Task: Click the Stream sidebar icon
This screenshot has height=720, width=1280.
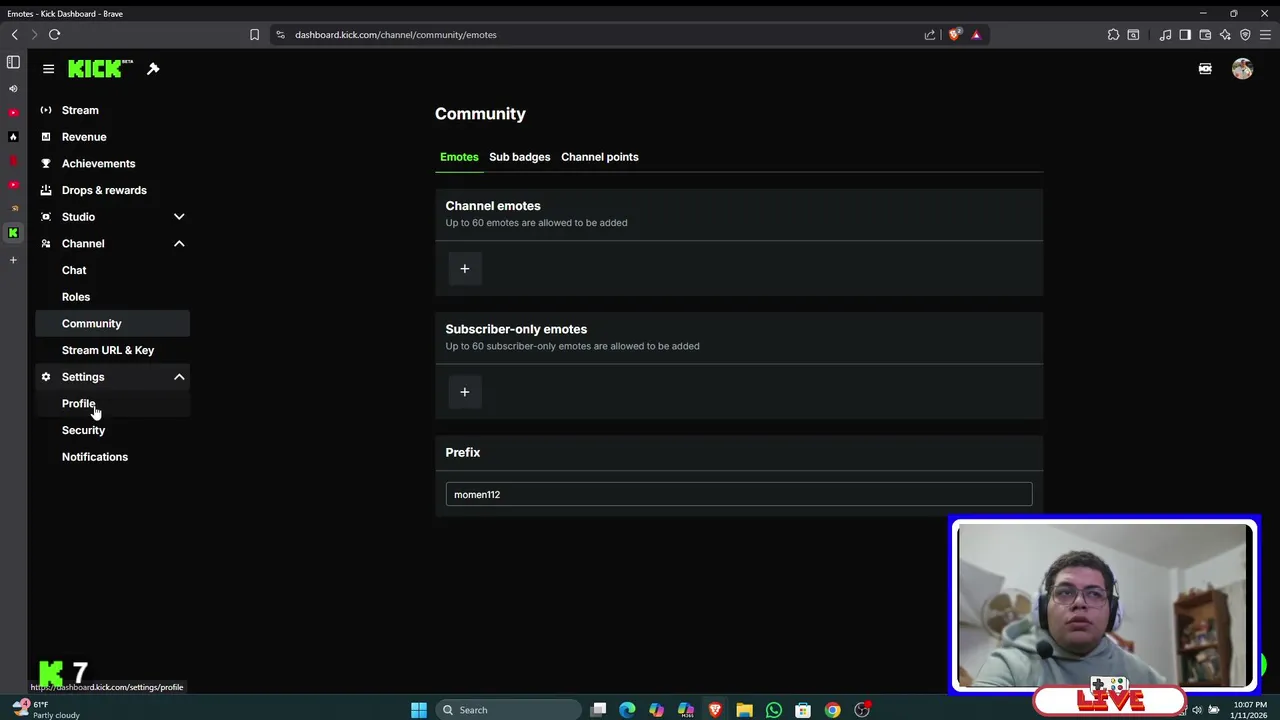Action: 45,110
